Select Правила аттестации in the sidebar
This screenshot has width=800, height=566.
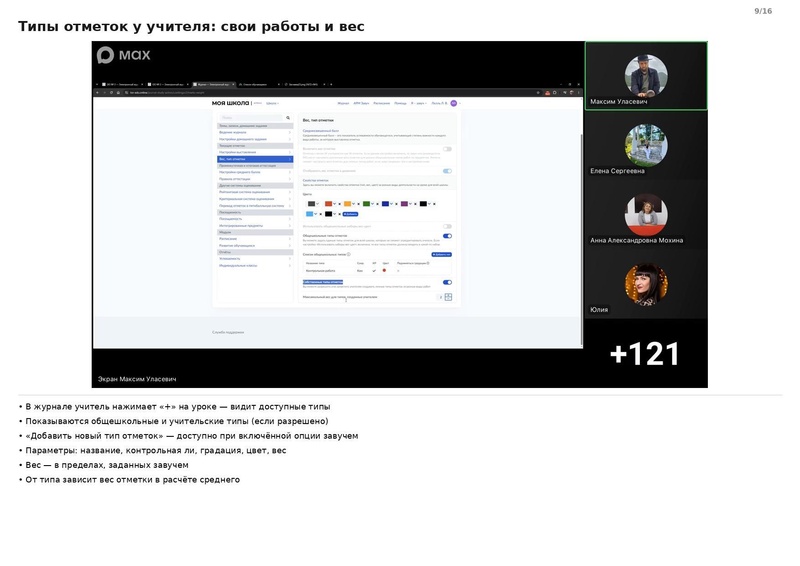tap(255, 179)
